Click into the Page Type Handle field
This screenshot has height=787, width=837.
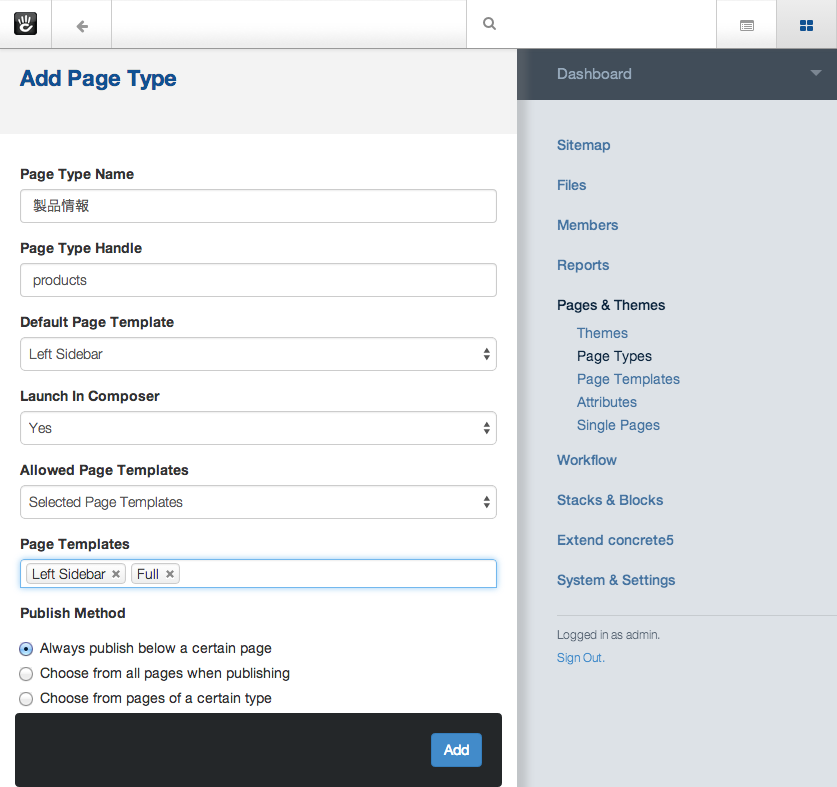tap(258, 280)
